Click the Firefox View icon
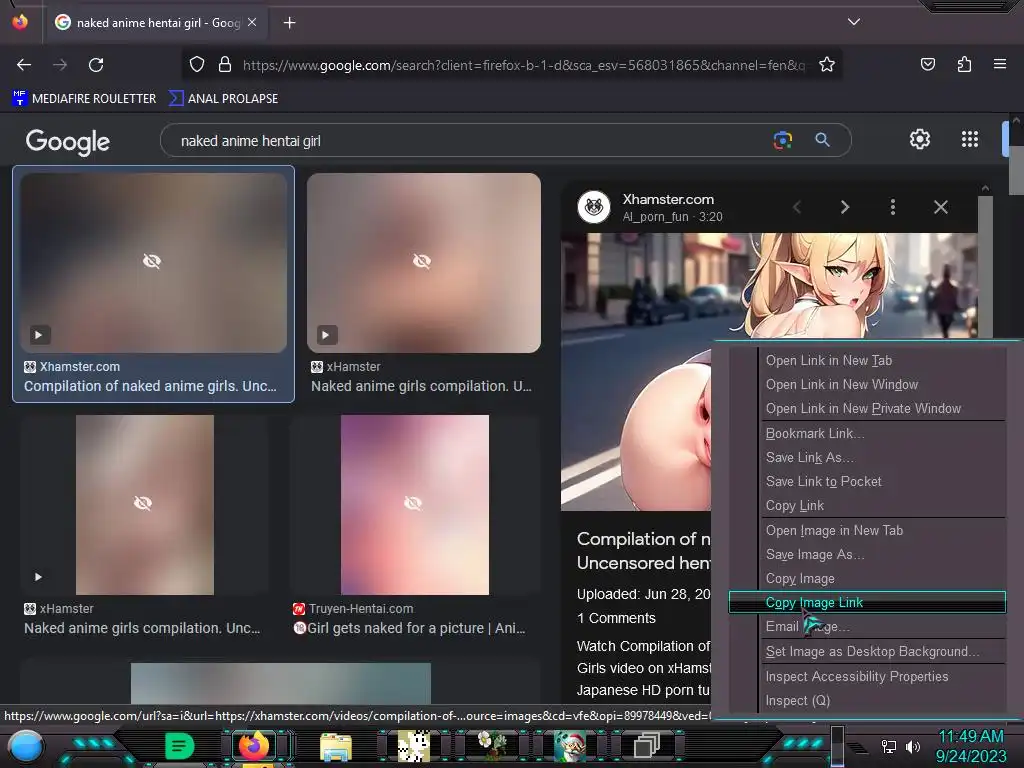This screenshot has height=768, width=1024. [20, 22]
